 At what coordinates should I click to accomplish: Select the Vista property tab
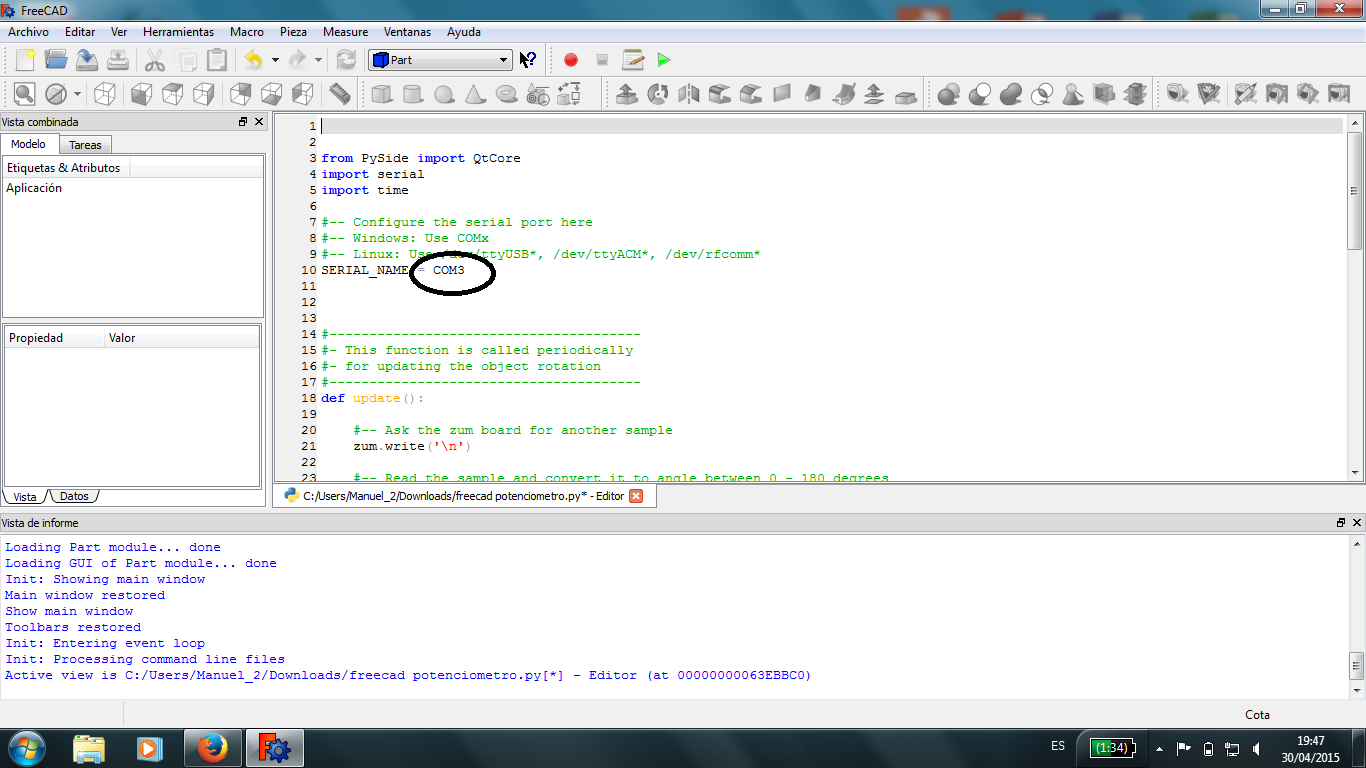click(25, 496)
